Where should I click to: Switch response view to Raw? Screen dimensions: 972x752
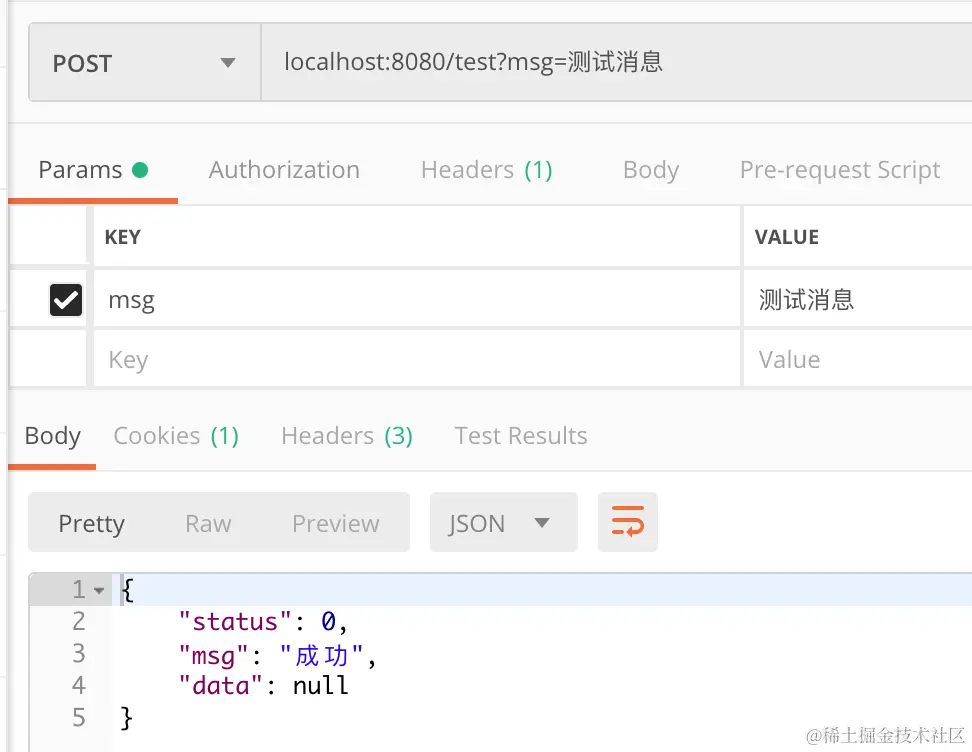coord(208,523)
